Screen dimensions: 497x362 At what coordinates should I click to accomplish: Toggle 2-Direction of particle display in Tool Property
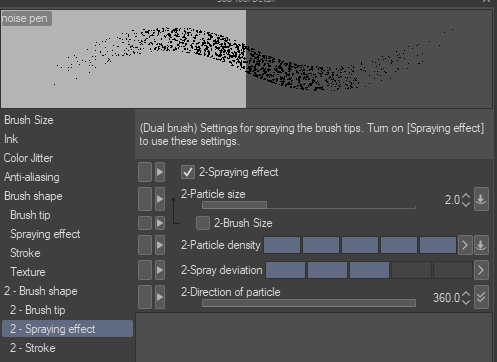click(145, 297)
